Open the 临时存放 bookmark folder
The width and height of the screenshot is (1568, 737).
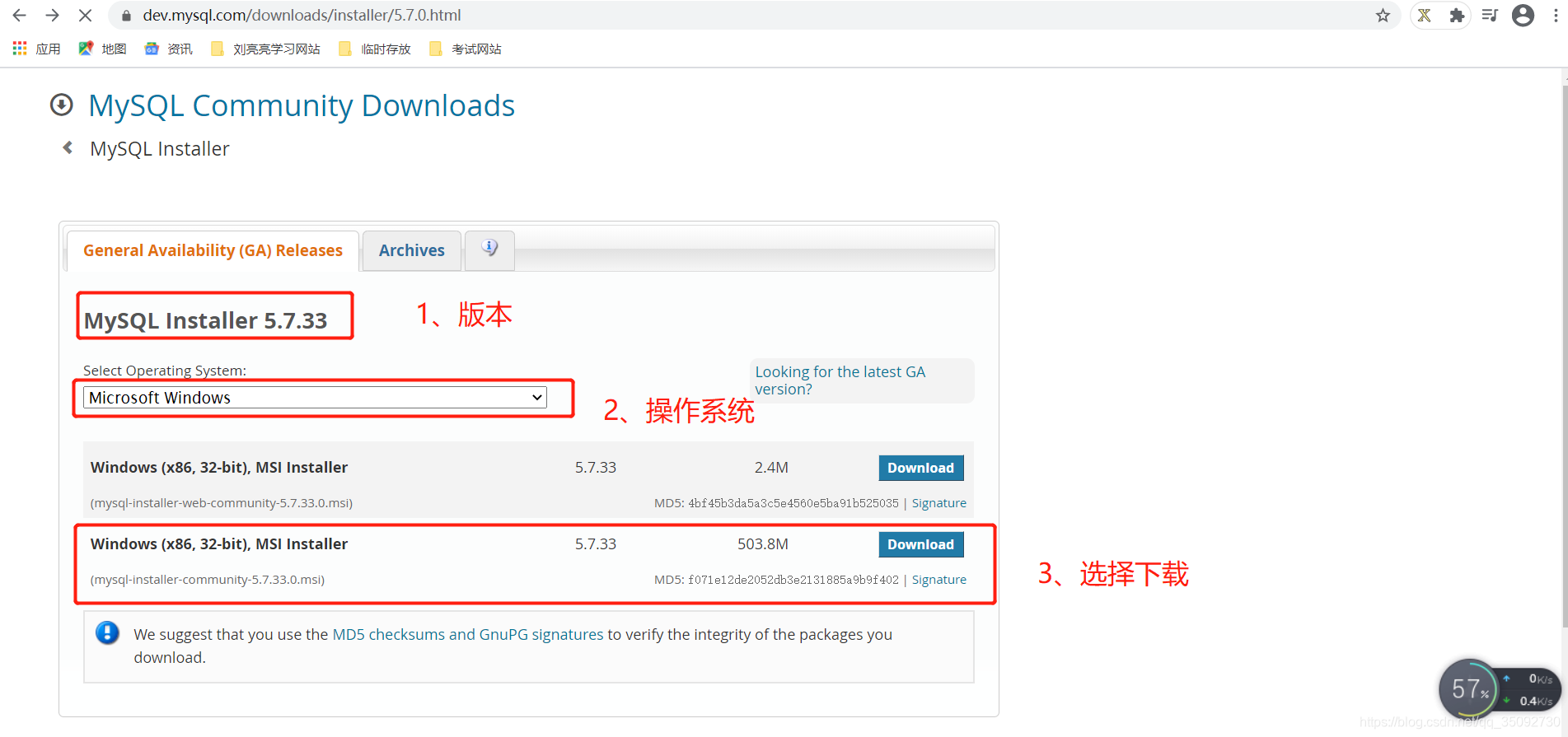tap(375, 49)
